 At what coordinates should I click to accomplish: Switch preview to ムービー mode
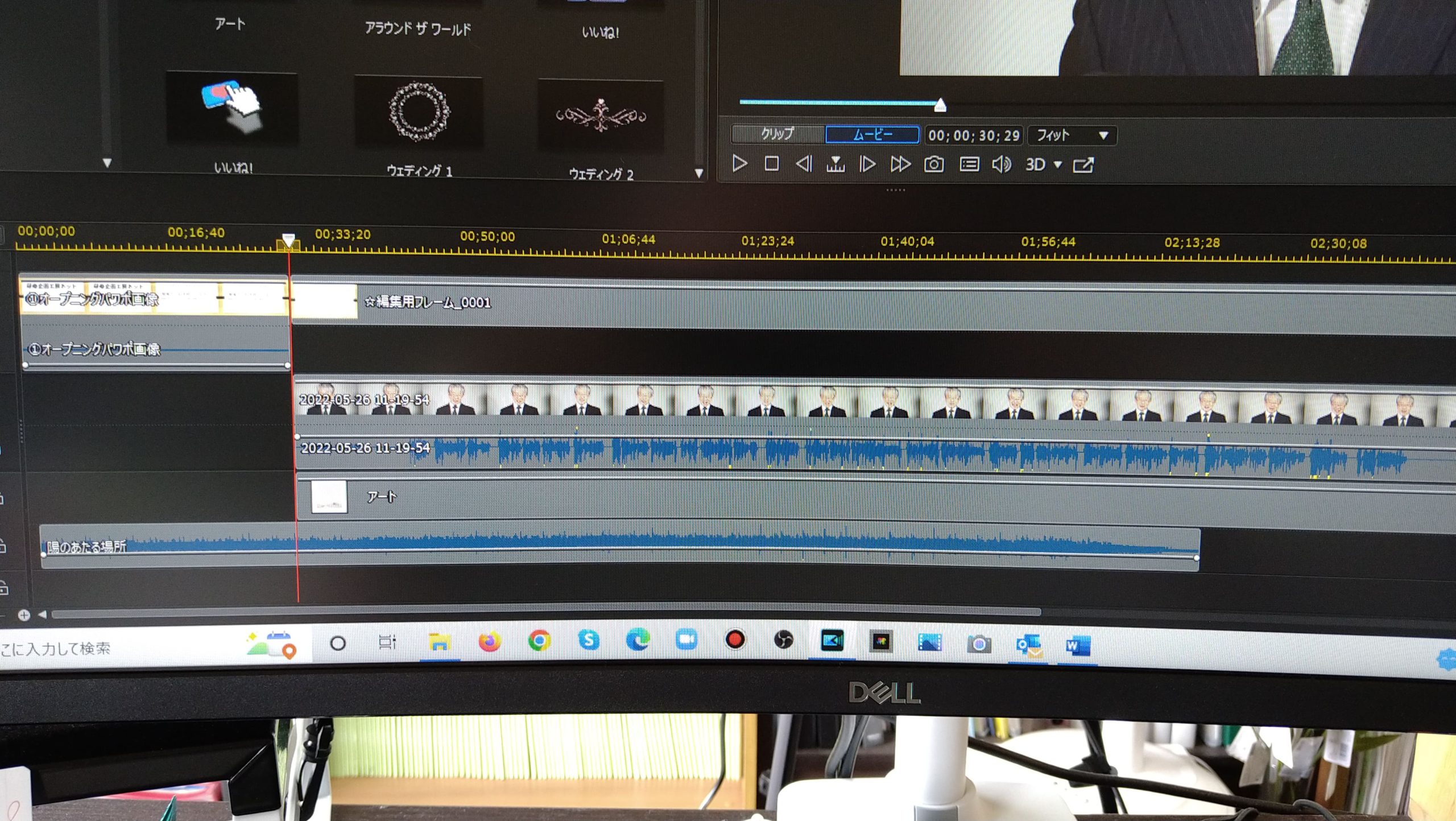(872, 135)
